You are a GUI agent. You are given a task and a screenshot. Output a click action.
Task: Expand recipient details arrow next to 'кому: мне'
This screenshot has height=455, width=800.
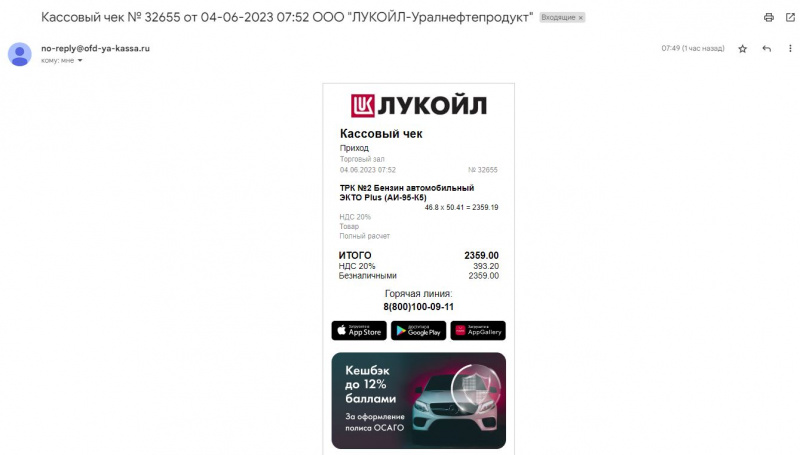80,61
